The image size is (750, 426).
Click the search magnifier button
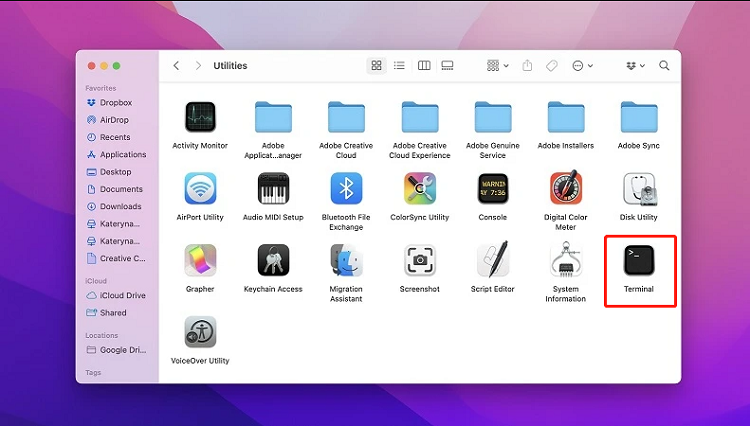coord(664,66)
